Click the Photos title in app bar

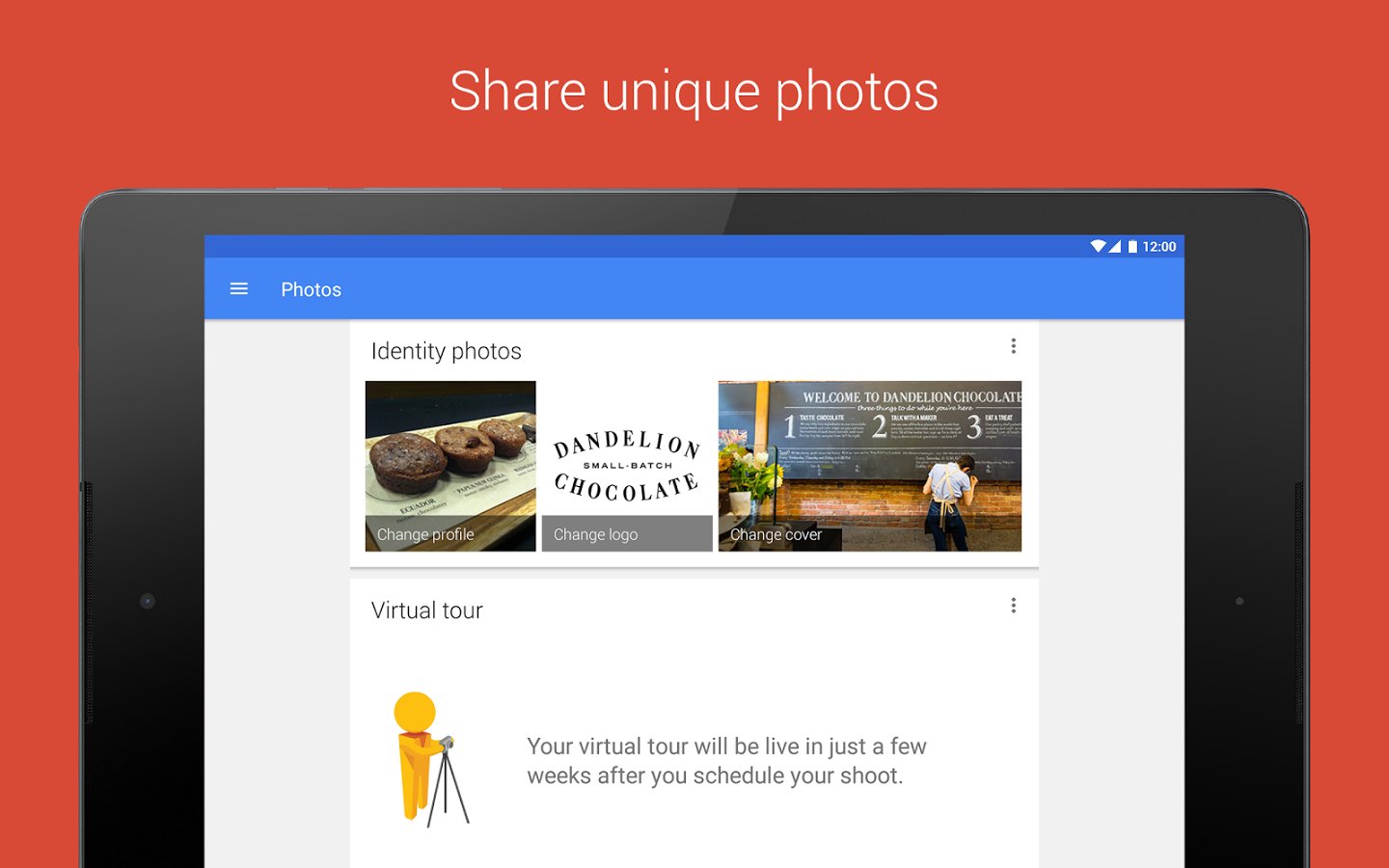311,289
